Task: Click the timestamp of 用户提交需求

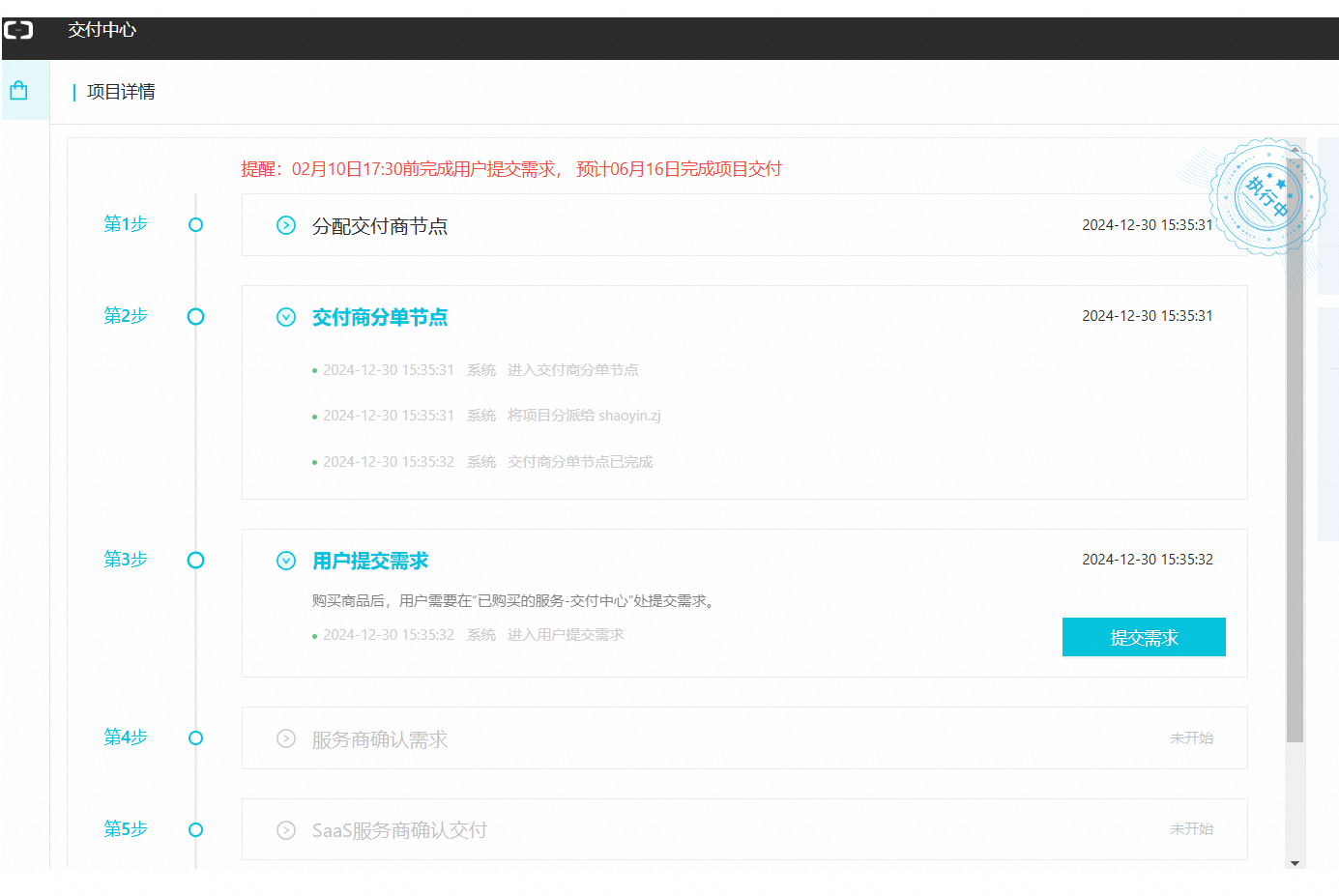Action: [x=1148, y=560]
